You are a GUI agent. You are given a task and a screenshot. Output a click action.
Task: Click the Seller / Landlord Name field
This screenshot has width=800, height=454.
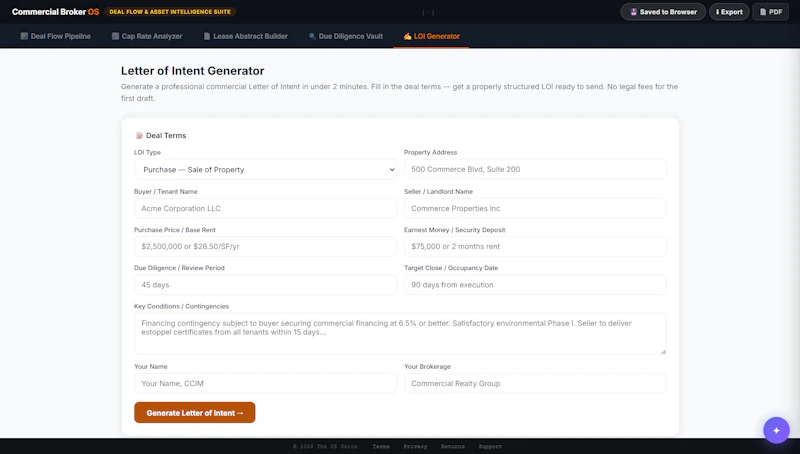(535, 208)
